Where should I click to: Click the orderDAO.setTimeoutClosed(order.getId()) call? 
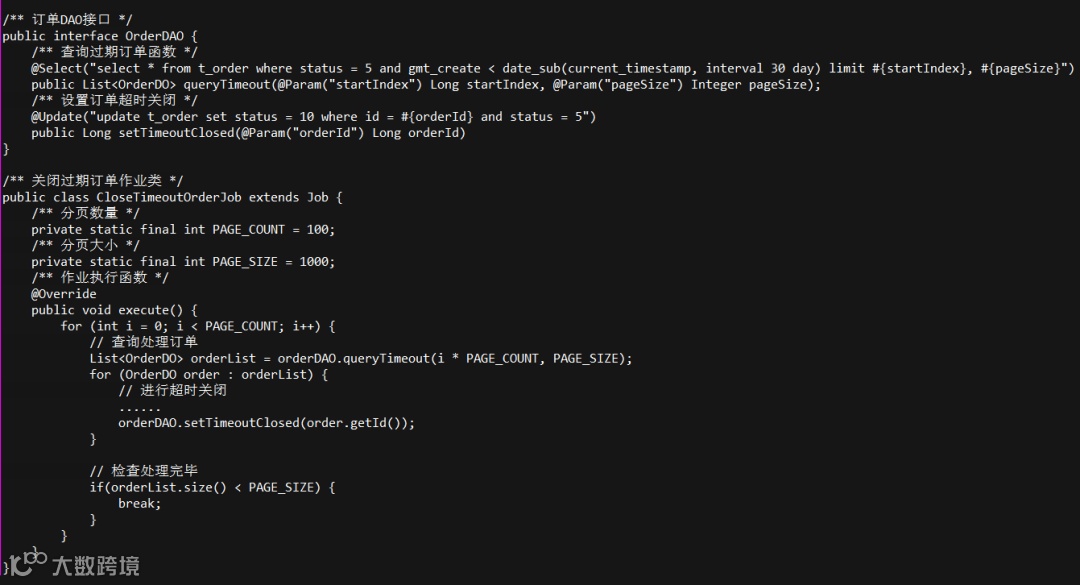[x=267, y=423]
